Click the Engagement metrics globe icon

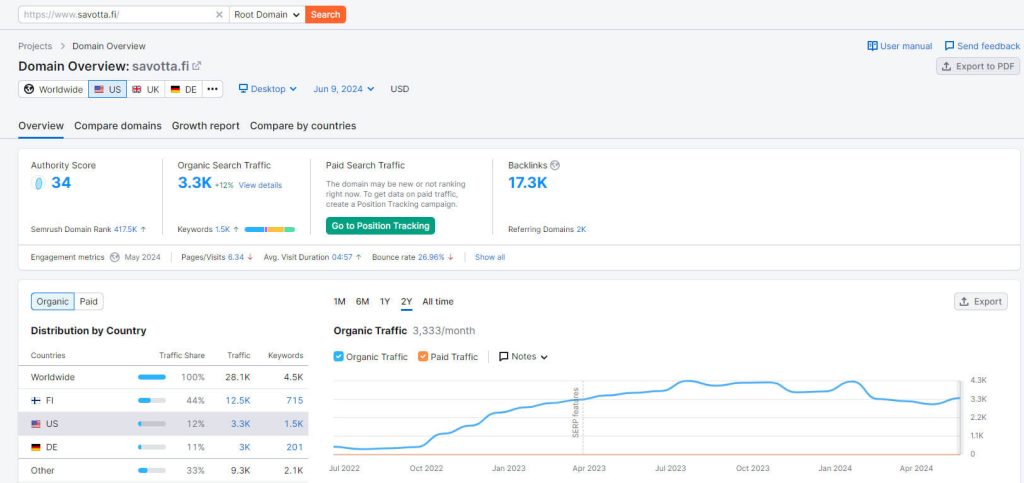pos(115,257)
